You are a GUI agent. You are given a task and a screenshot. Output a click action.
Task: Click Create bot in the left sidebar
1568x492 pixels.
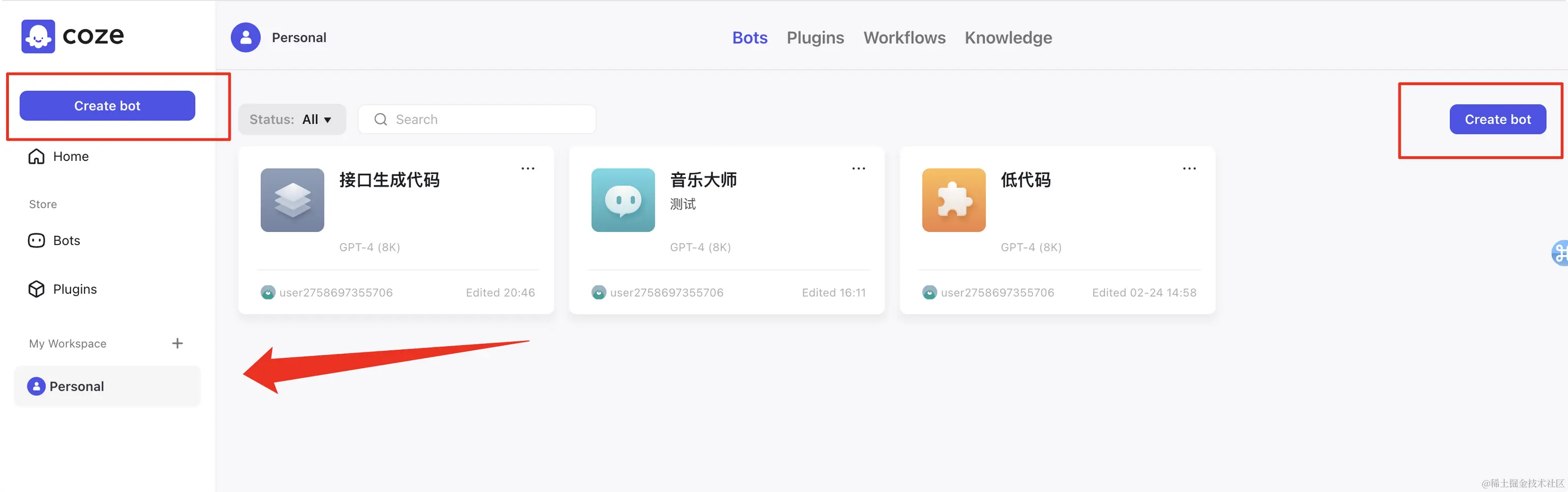[107, 106]
